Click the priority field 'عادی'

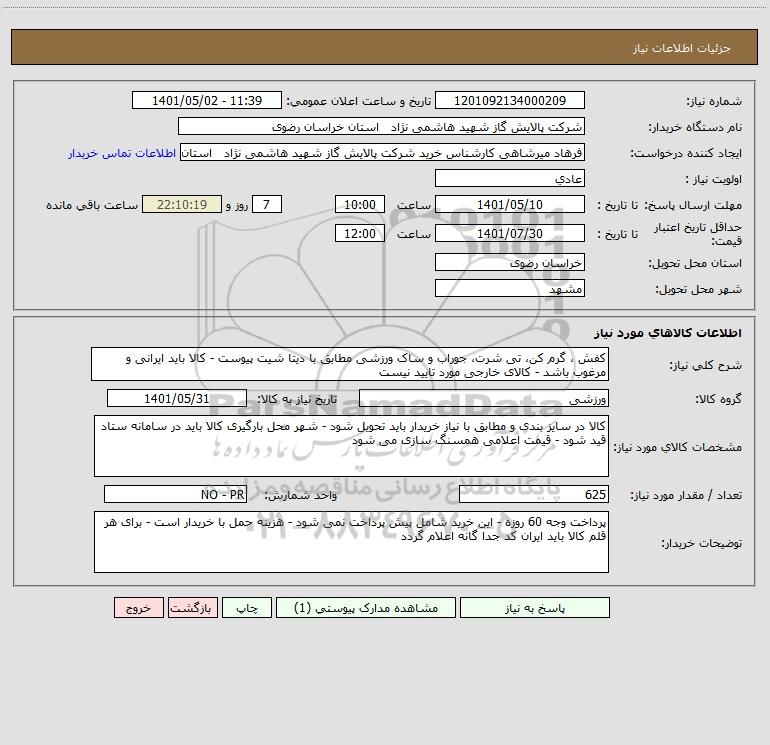(x=510, y=178)
